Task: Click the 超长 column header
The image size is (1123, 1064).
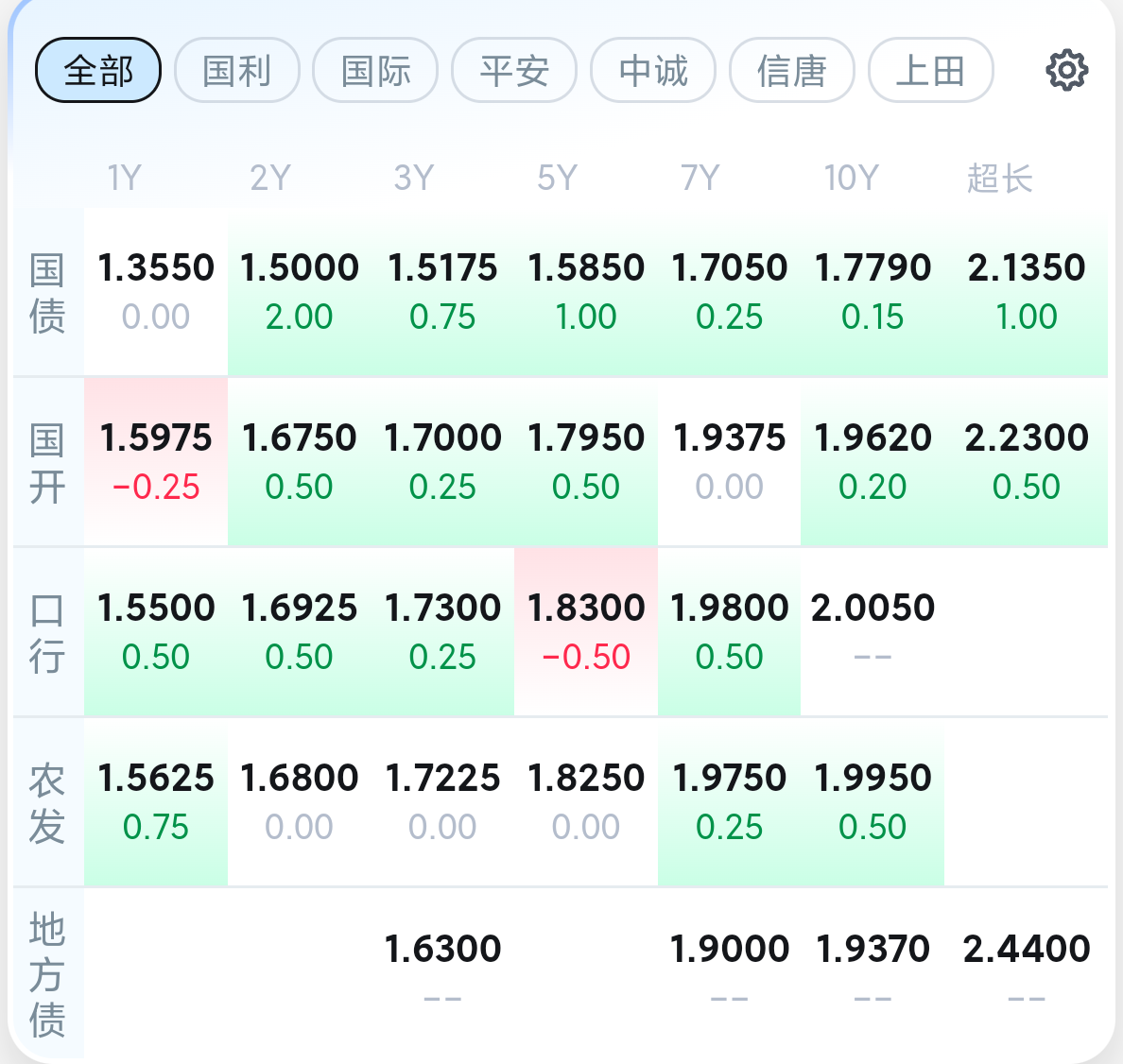Action: coord(999,178)
